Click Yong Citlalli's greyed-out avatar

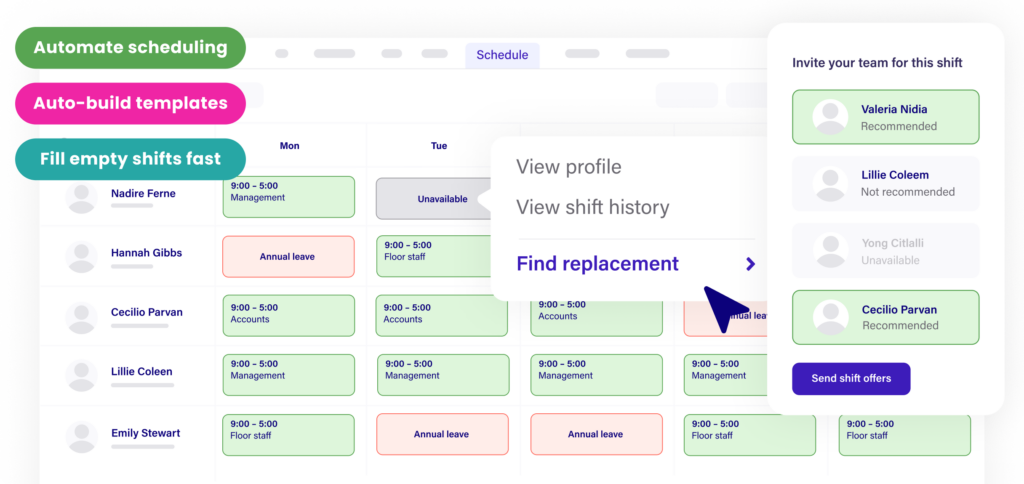[830, 251]
